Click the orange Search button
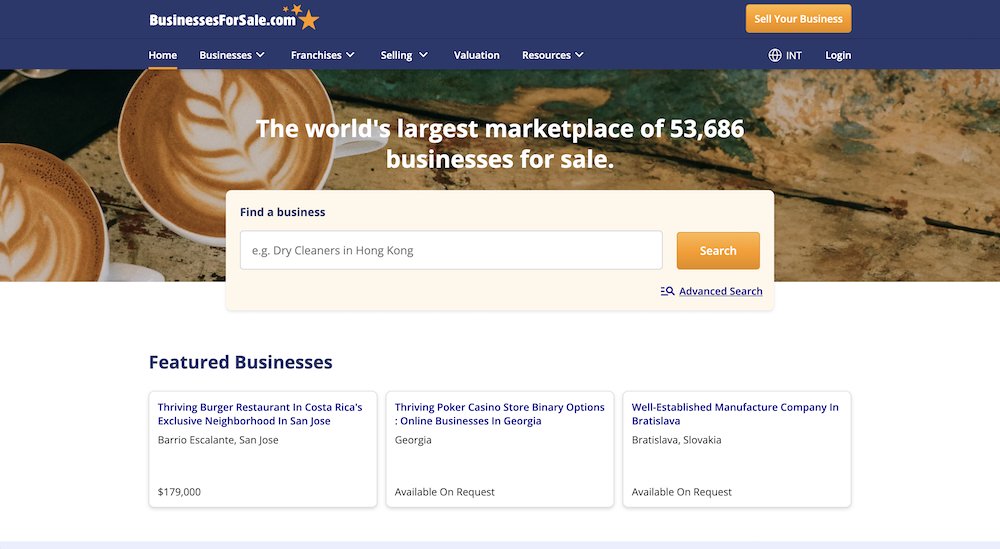The image size is (1000, 549). click(718, 251)
